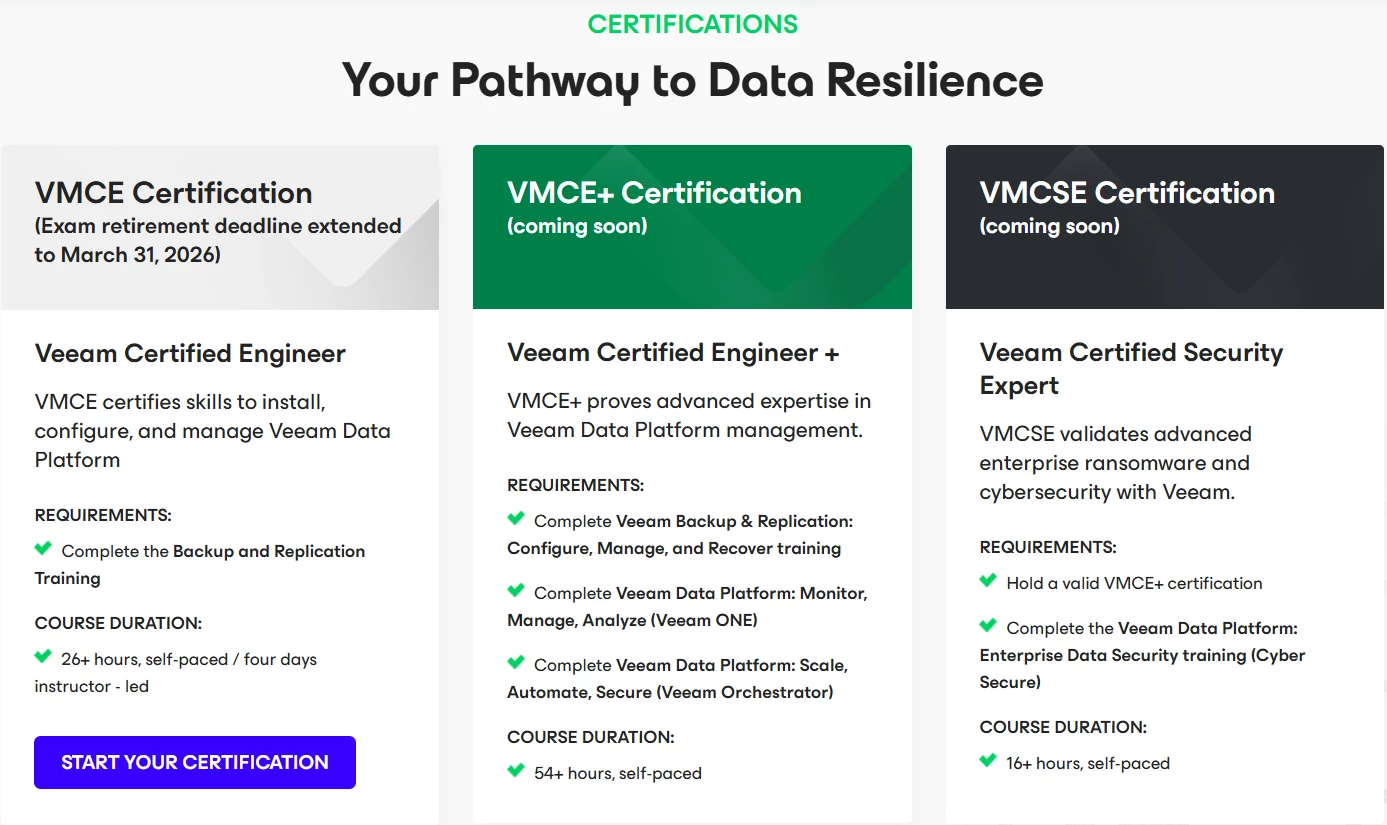The image size is (1387, 825).
Task: Click checkmark beside Backup and Replication Training
Action: 43,548
